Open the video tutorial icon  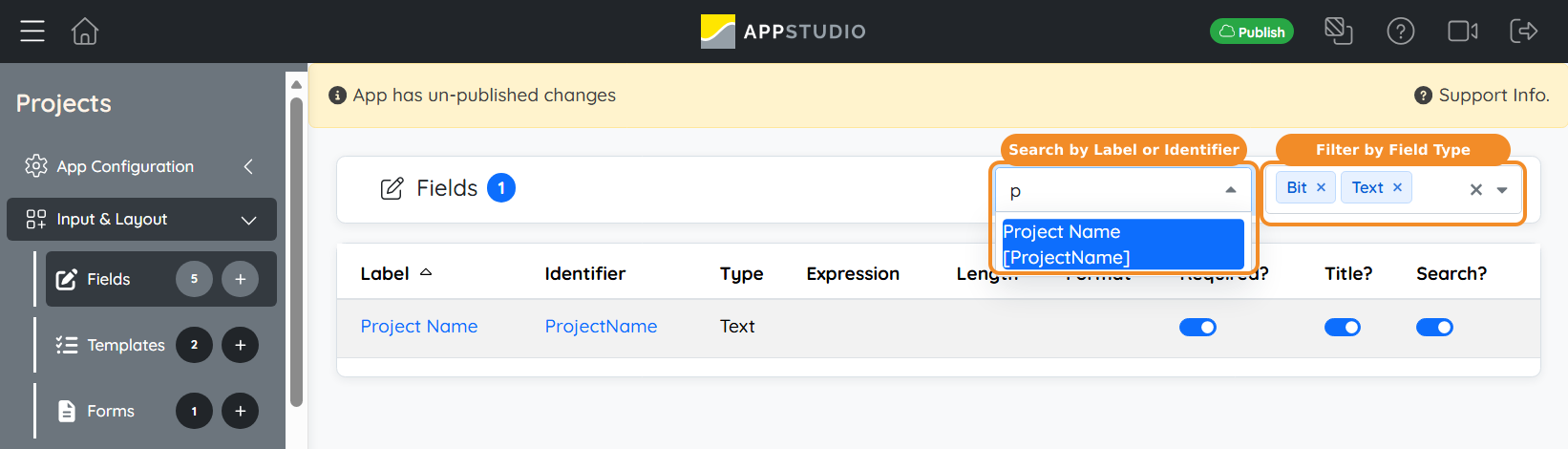click(1463, 32)
